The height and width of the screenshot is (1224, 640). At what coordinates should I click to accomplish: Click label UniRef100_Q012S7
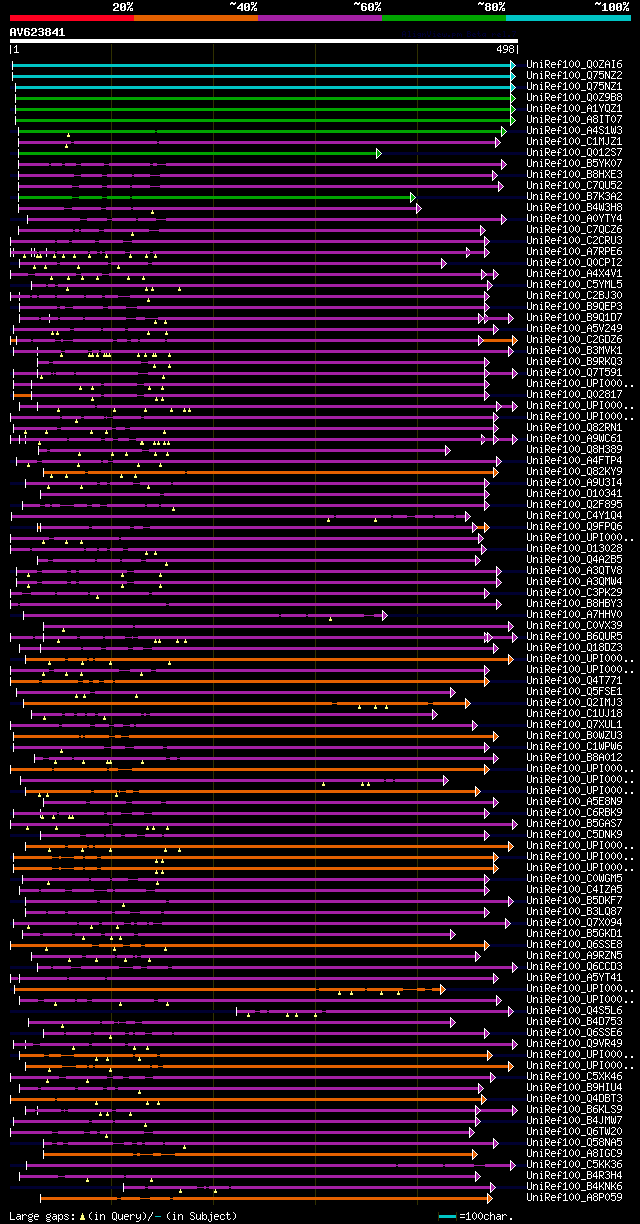tap(574, 152)
